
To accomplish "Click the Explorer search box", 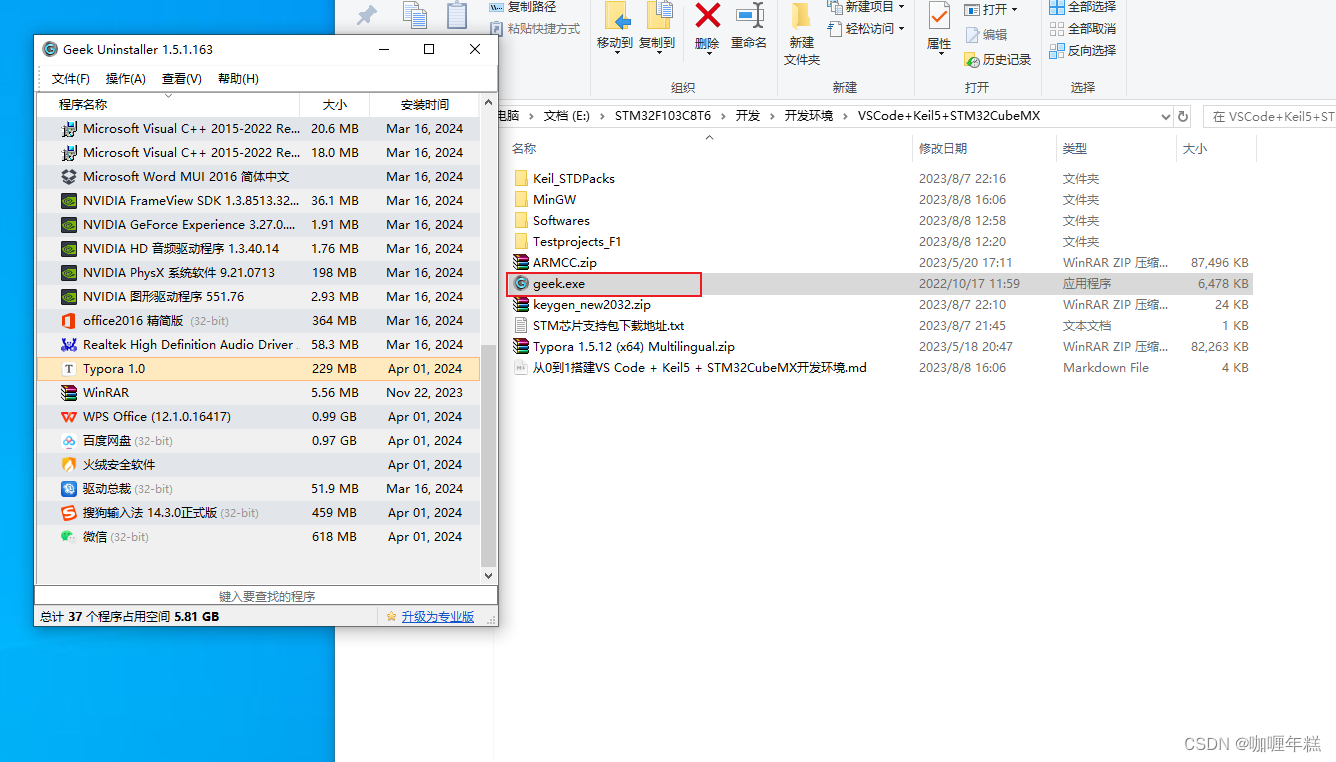I will click(x=1270, y=116).
